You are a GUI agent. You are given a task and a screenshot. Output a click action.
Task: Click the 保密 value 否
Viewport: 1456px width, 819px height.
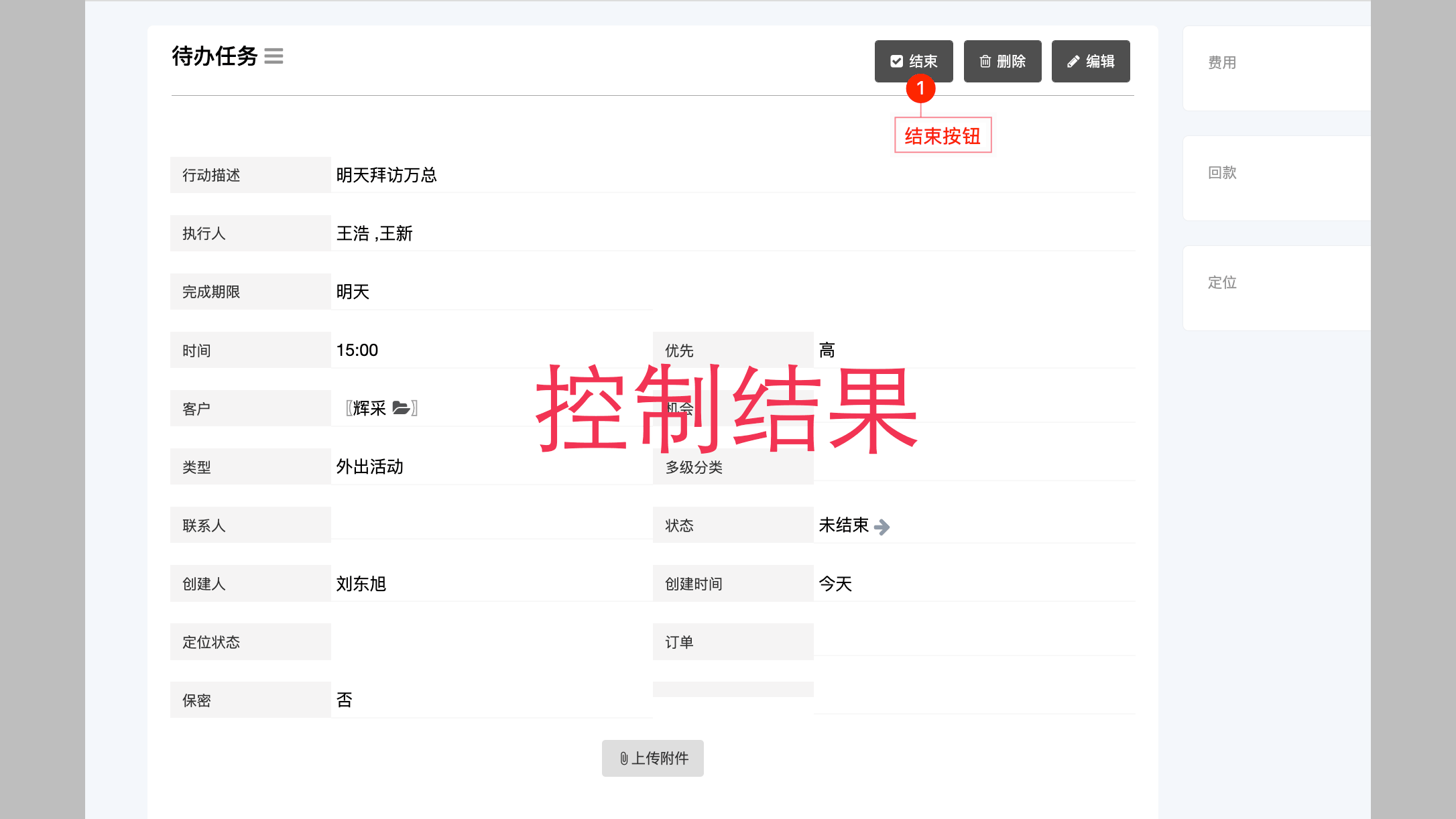tap(345, 700)
